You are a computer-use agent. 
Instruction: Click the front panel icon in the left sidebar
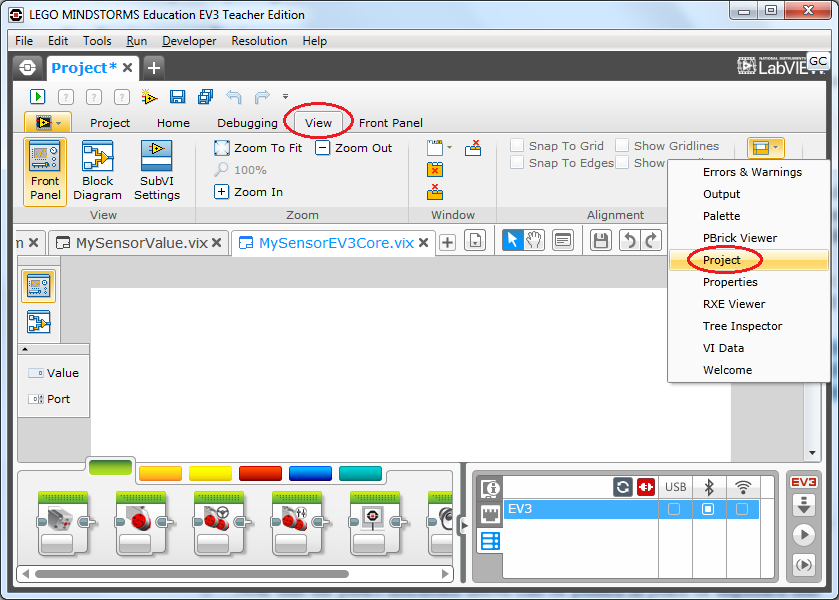(x=39, y=286)
